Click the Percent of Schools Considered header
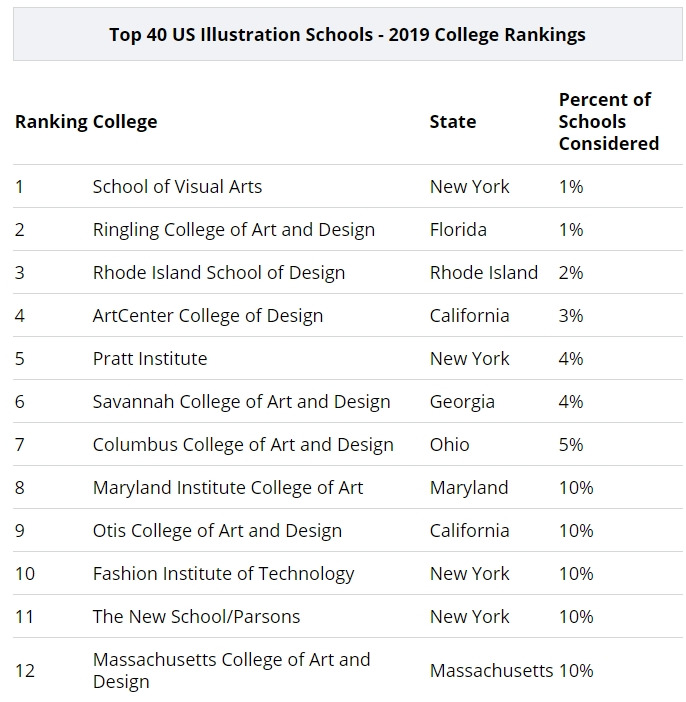Image resolution: width=686 pixels, height=702 pixels. (x=608, y=122)
